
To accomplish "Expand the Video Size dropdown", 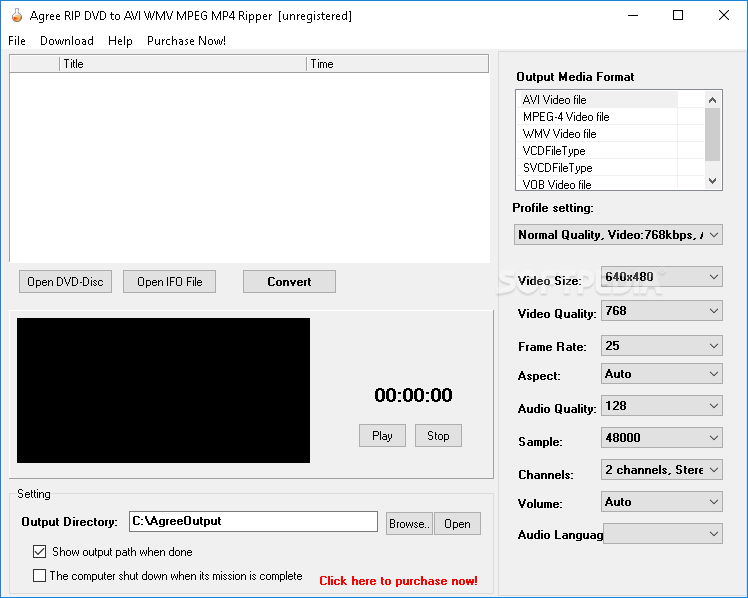I will [x=714, y=277].
